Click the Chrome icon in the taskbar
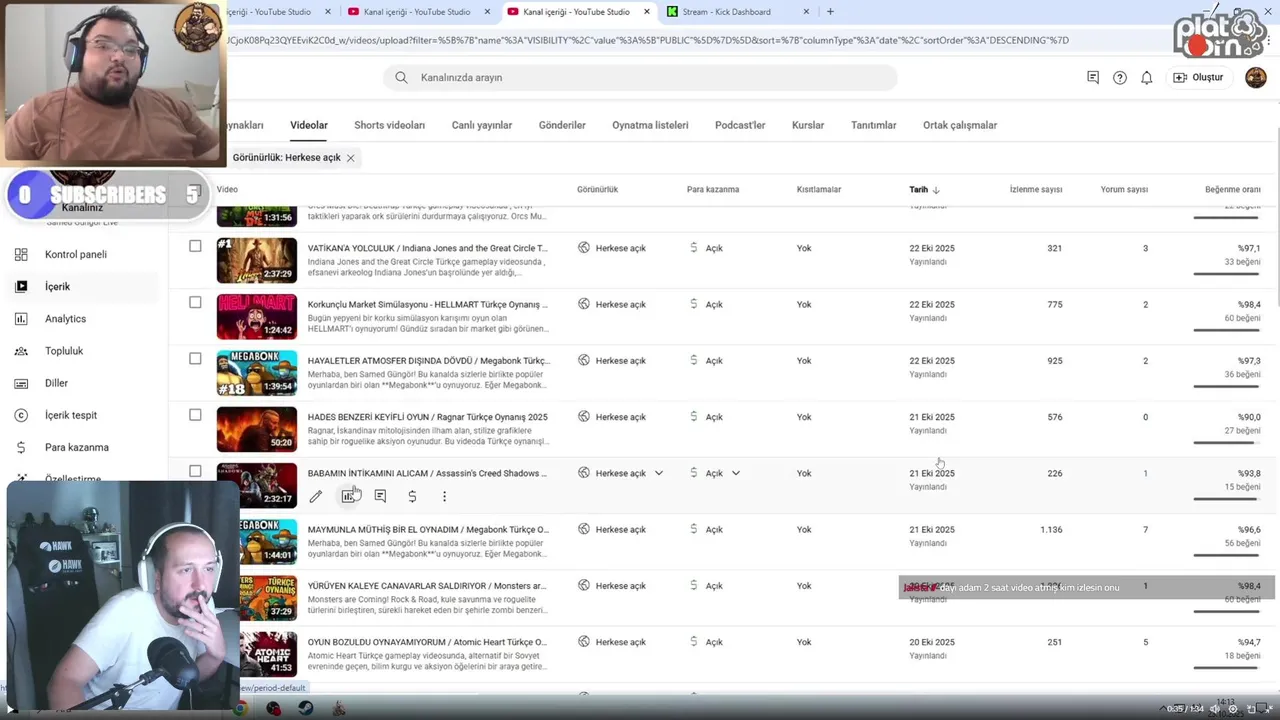 click(x=240, y=708)
